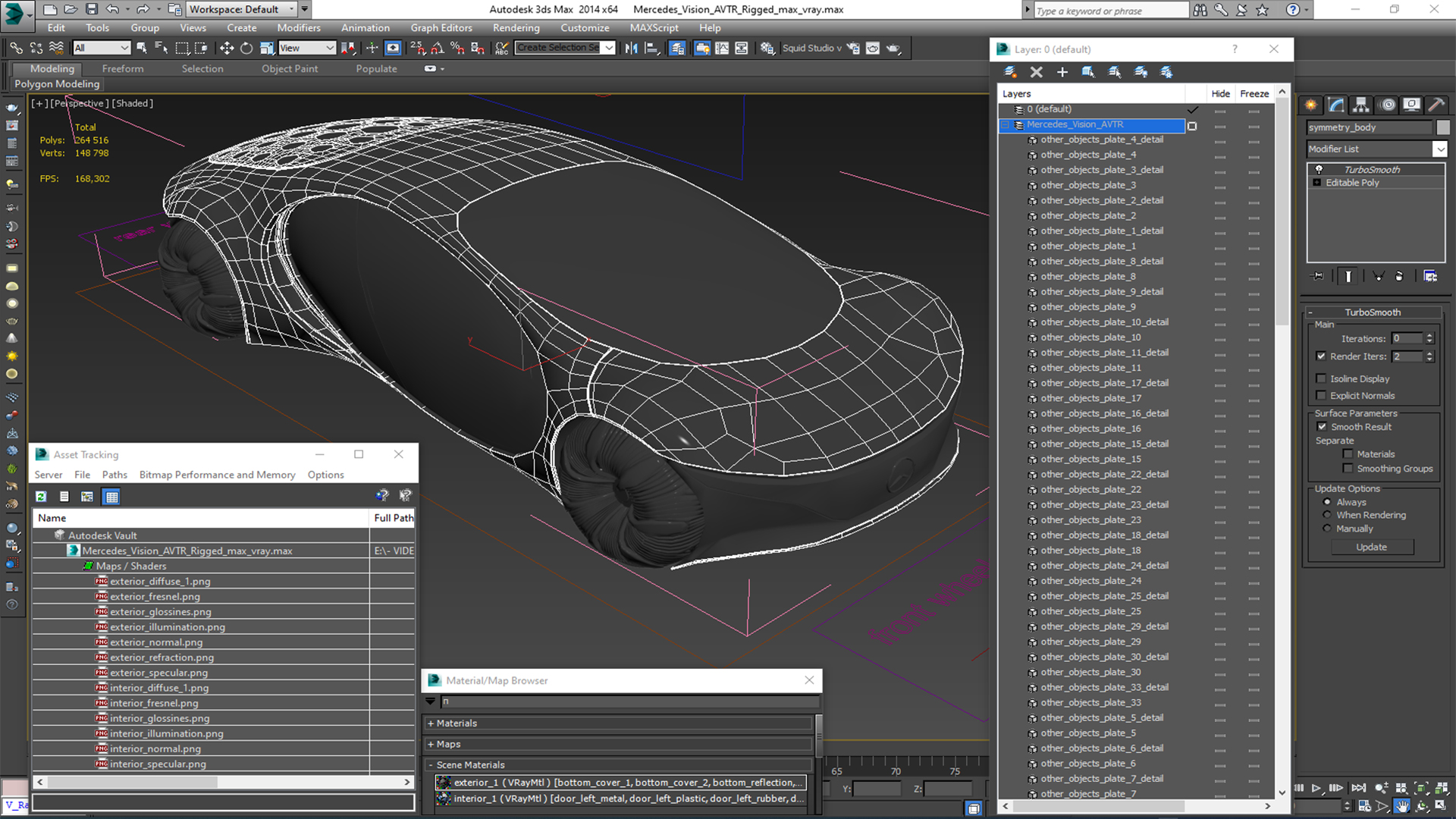Open Bitmap Performance and Memory menu
Viewport: 1456px width, 819px height.
coord(217,475)
